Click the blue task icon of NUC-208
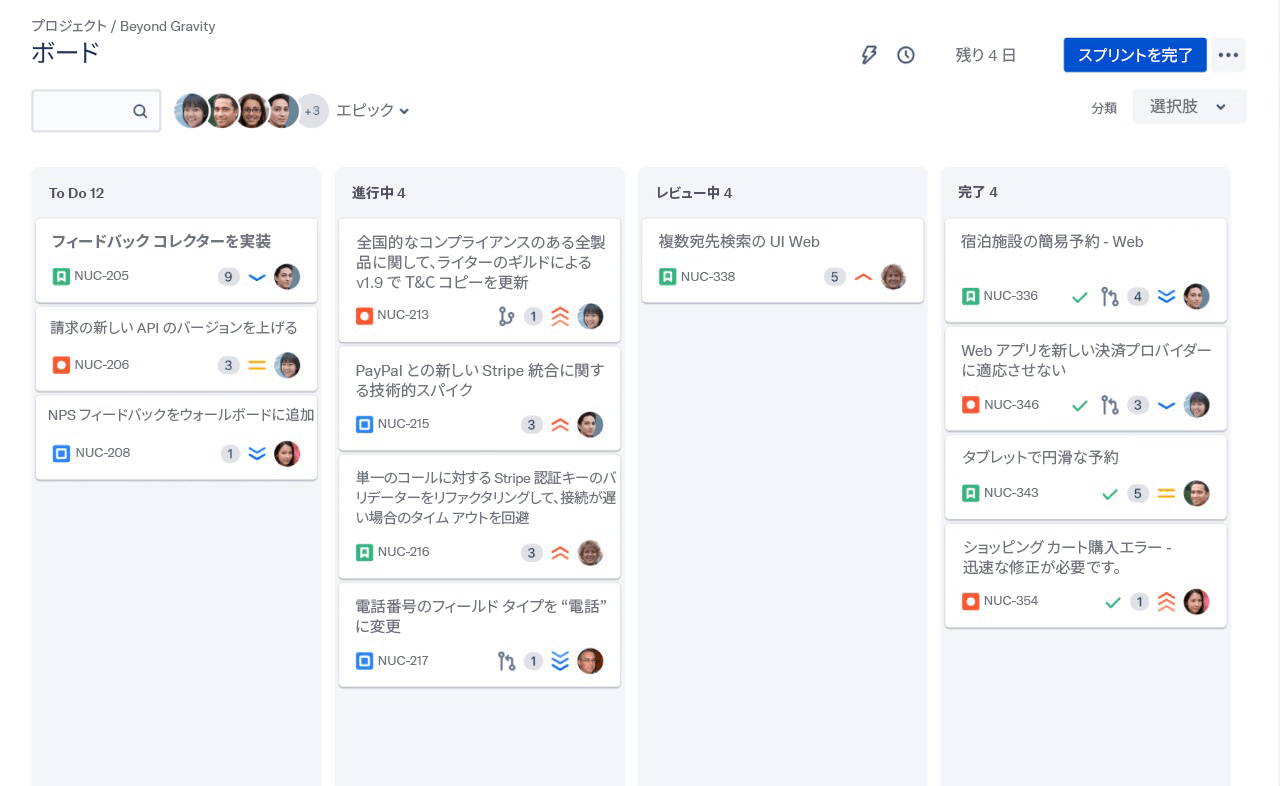Viewport: 1280px width, 786px height. click(61, 454)
